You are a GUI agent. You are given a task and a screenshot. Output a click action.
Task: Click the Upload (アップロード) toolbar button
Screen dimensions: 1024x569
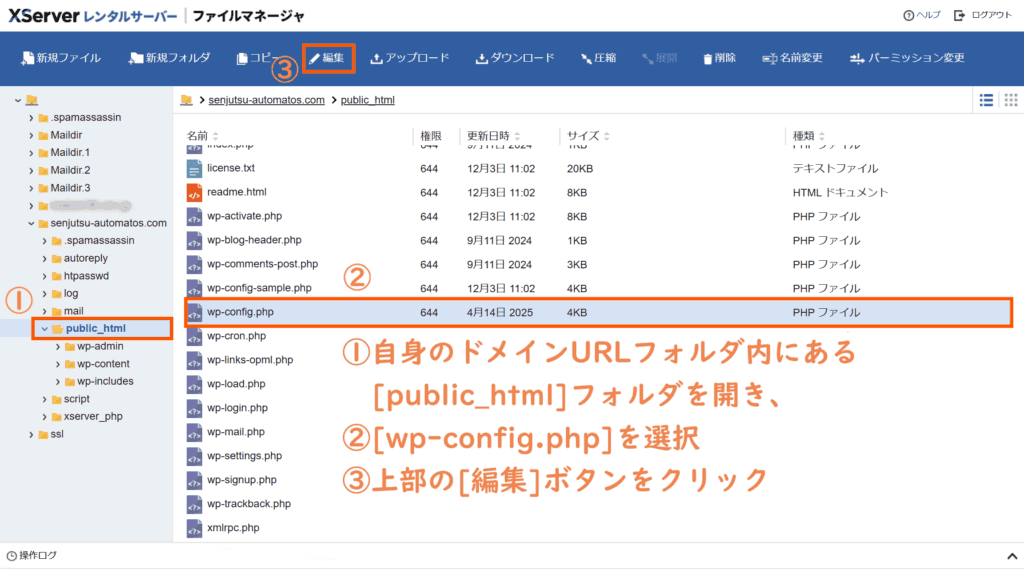pos(409,58)
